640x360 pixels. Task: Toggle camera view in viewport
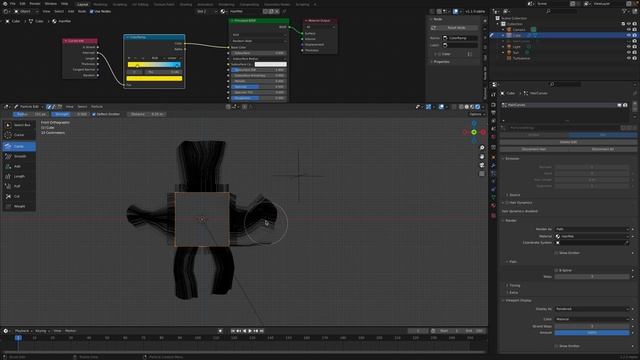(482, 165)
